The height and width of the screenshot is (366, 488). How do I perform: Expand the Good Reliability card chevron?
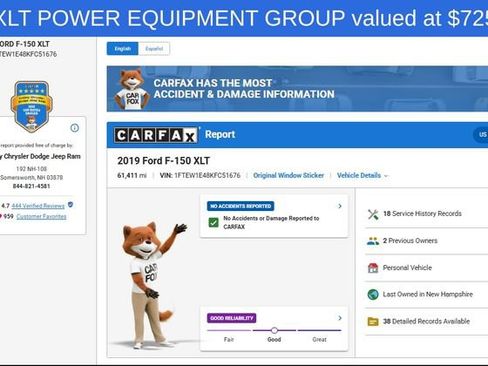click(340, 318)
